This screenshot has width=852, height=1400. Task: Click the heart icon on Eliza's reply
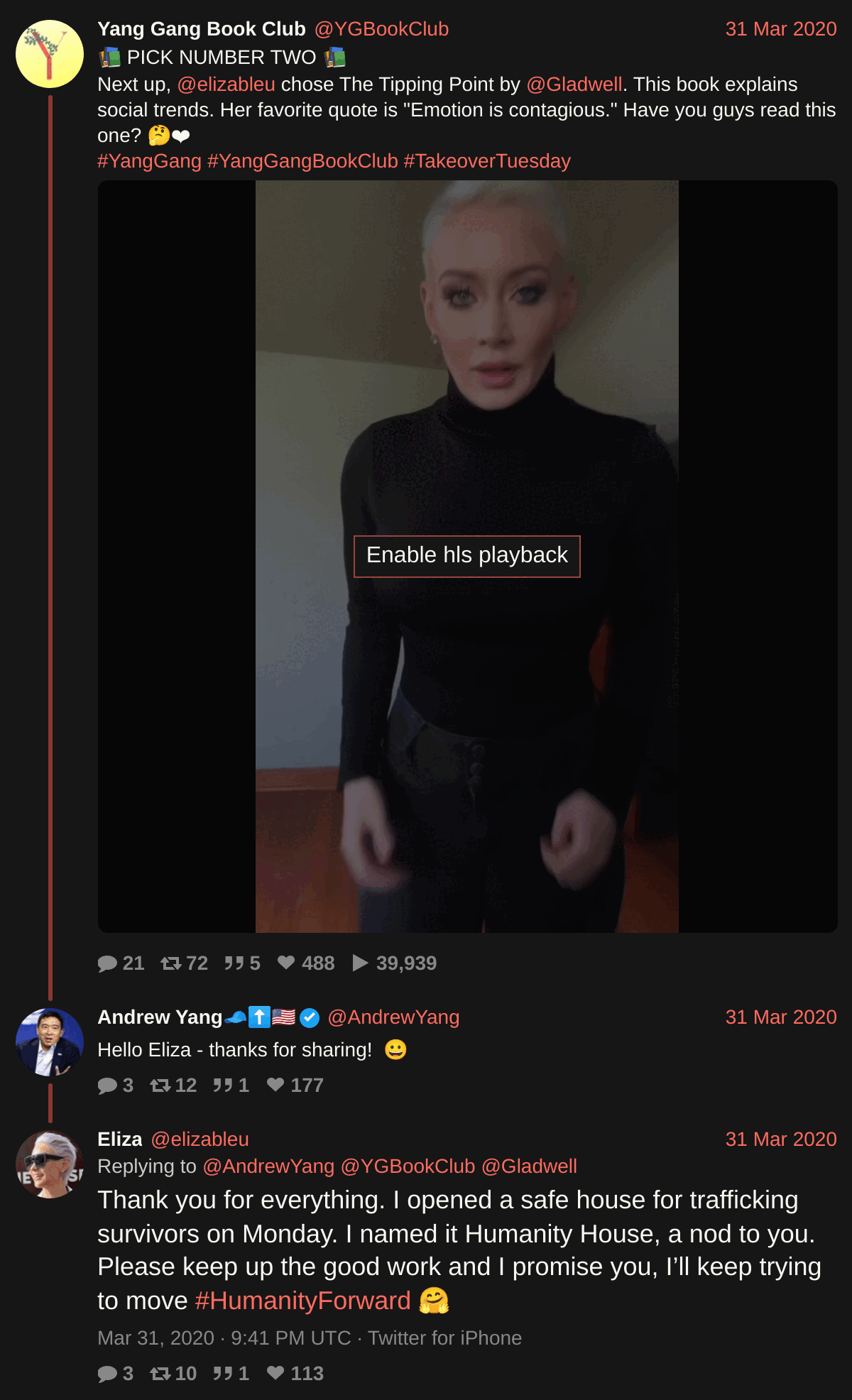tap(275, 1373)
